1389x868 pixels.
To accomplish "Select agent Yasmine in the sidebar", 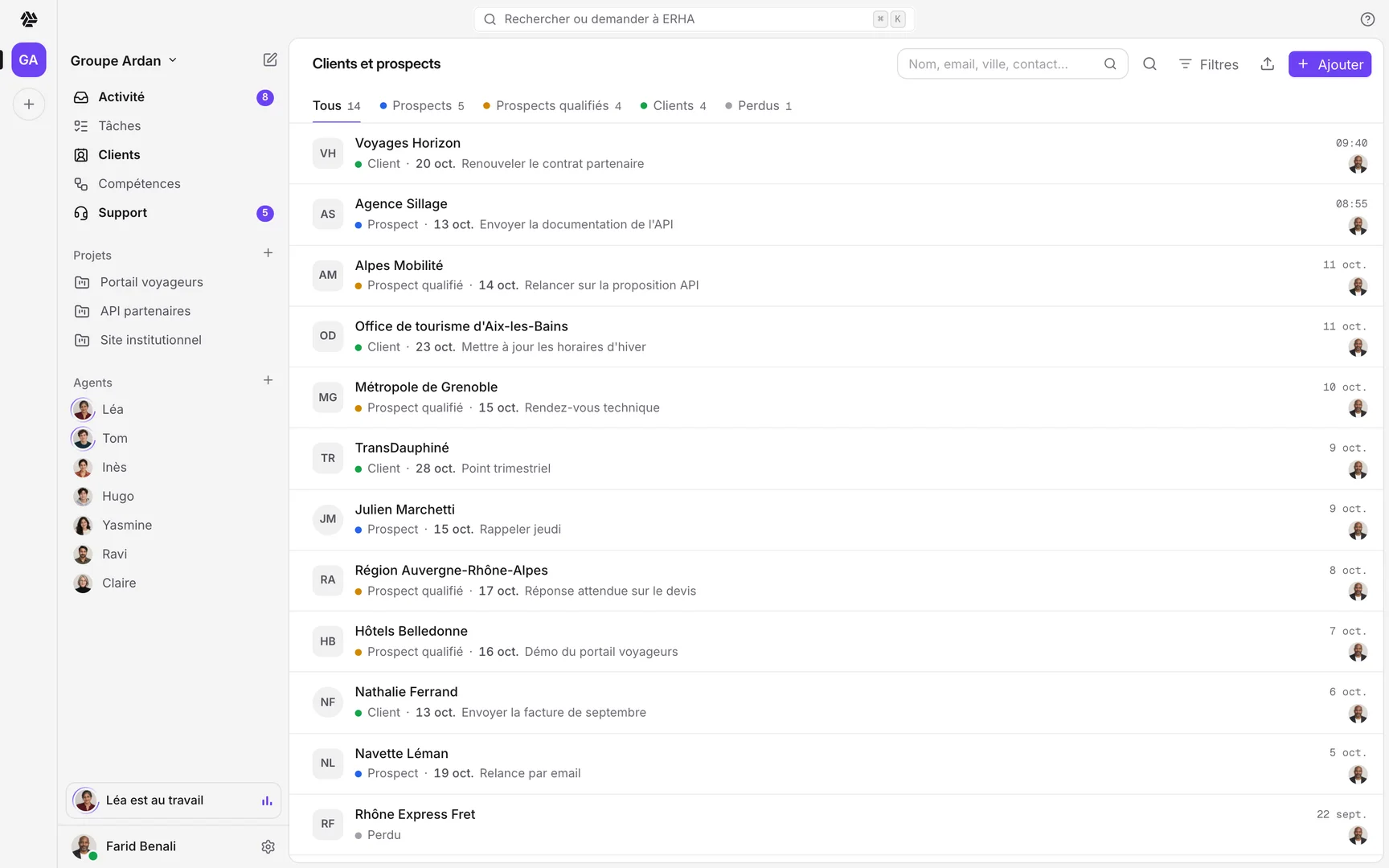I will [173, 525].
